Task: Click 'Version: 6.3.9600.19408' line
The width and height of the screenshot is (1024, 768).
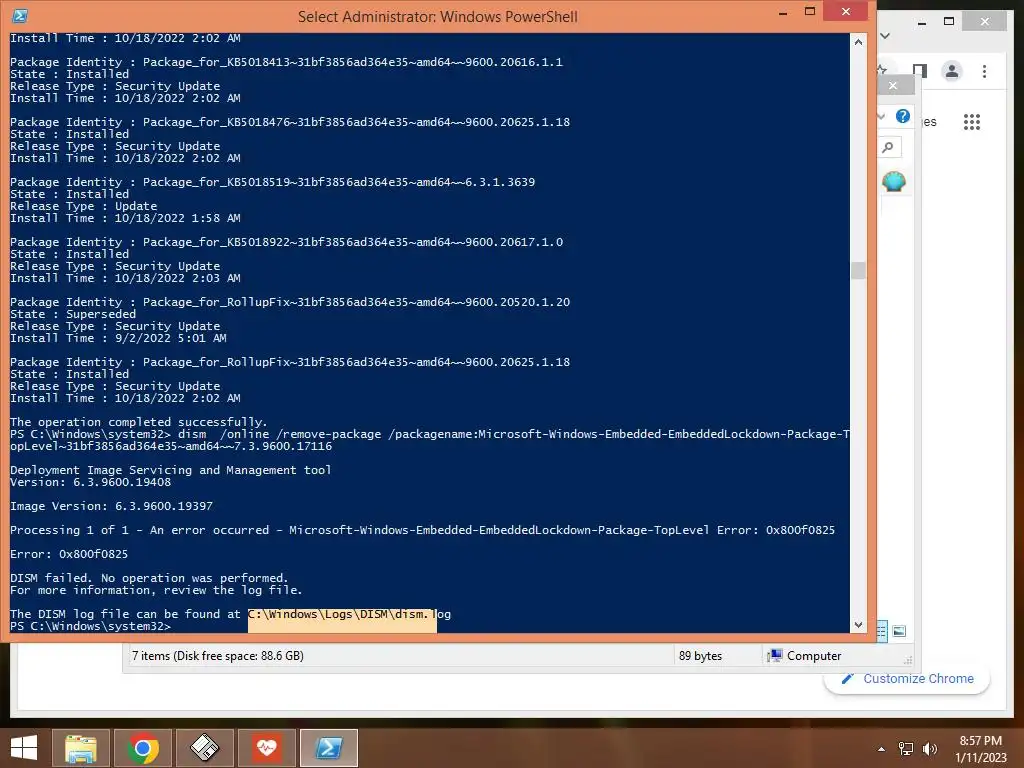Action: coord(90,482)
